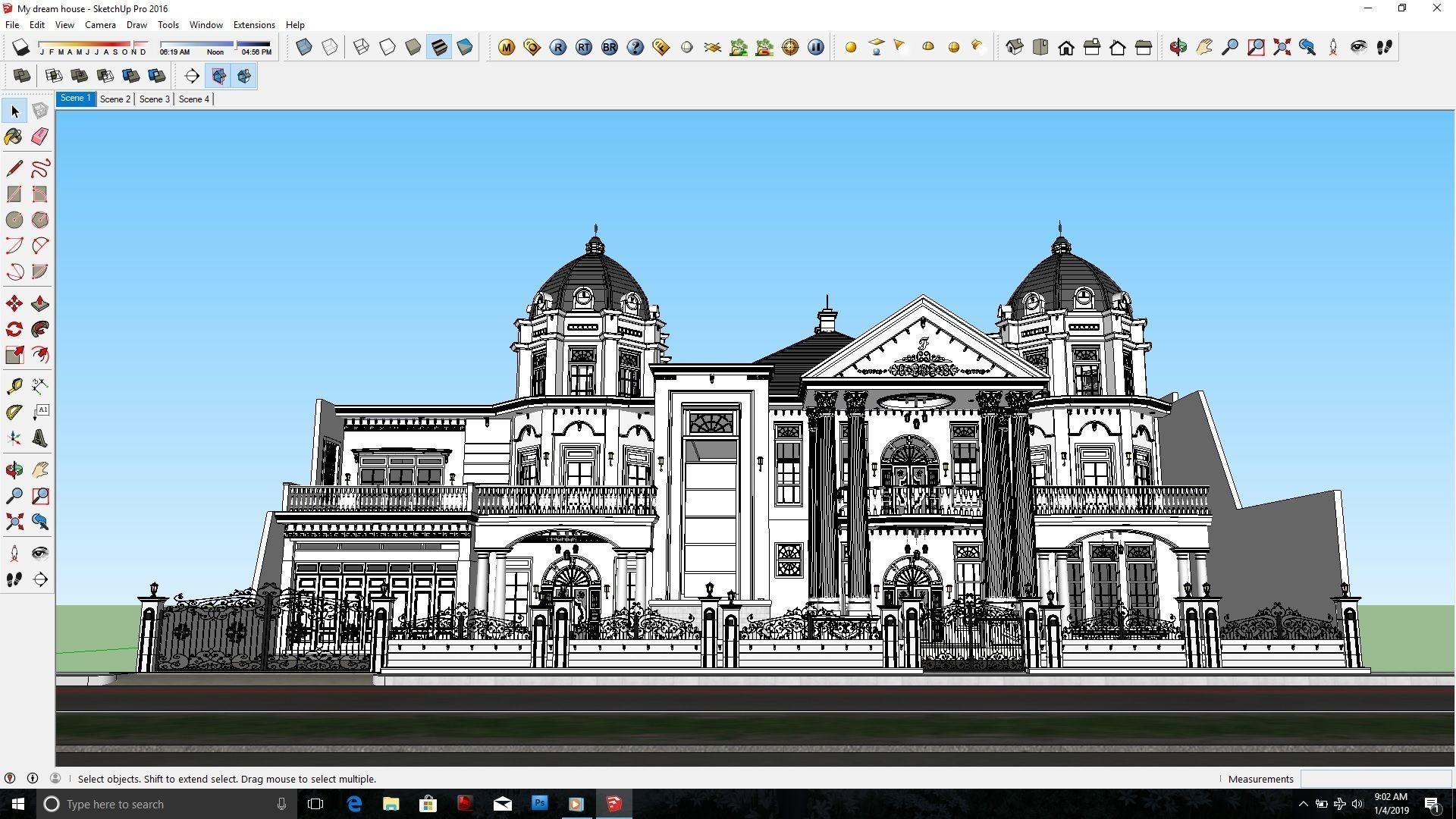Pick the Paint Bucket tool
1456x819 pixels.
click(x=14, y=136)
